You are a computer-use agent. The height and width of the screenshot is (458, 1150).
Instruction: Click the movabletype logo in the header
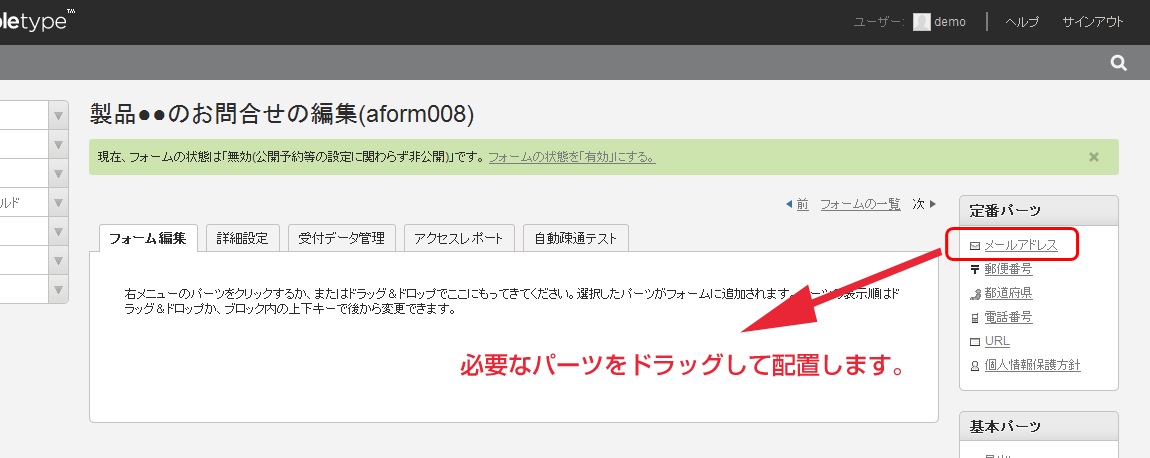[37, 21]
